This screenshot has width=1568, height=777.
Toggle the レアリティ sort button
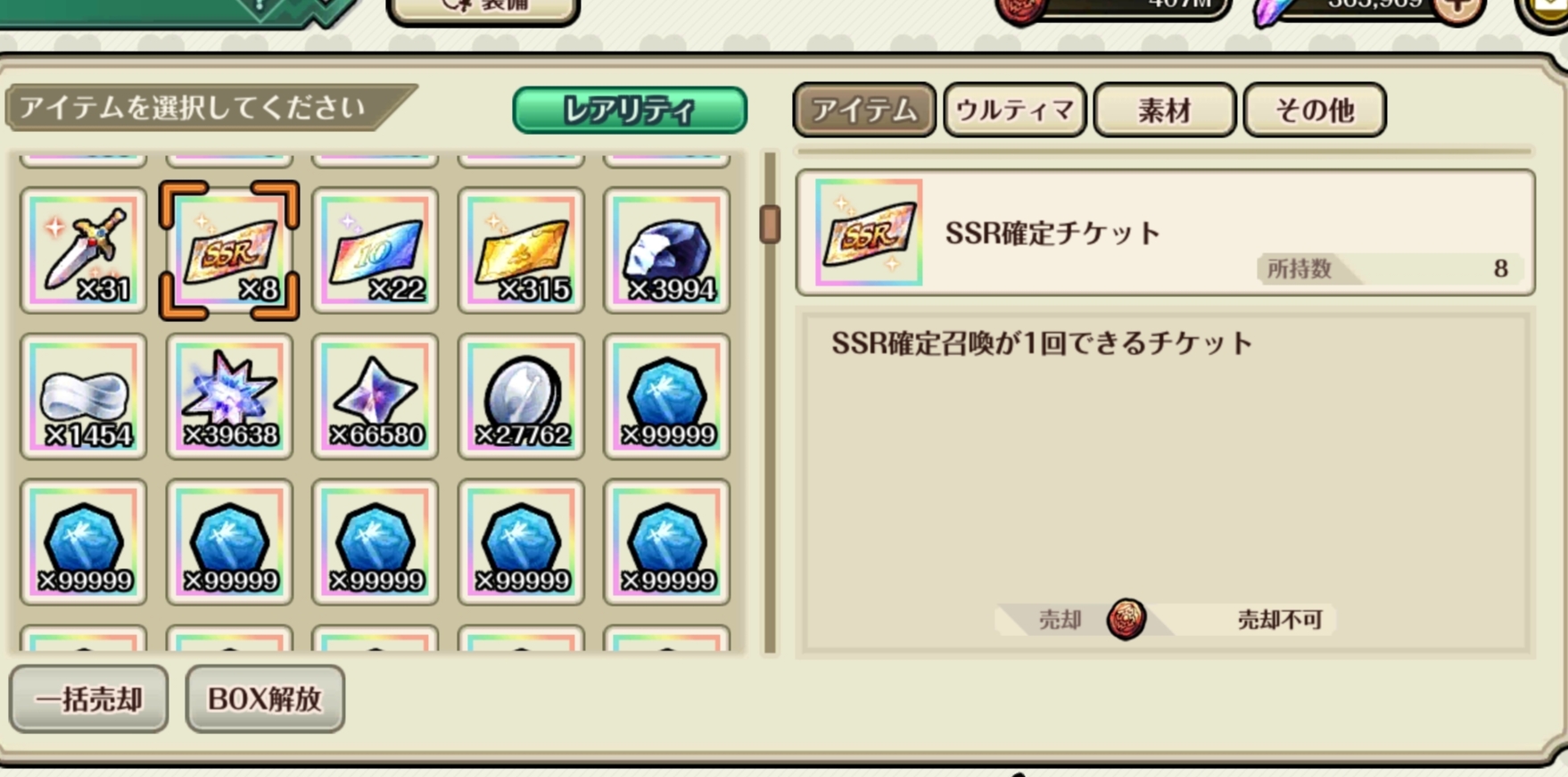[x=630, y=110]
